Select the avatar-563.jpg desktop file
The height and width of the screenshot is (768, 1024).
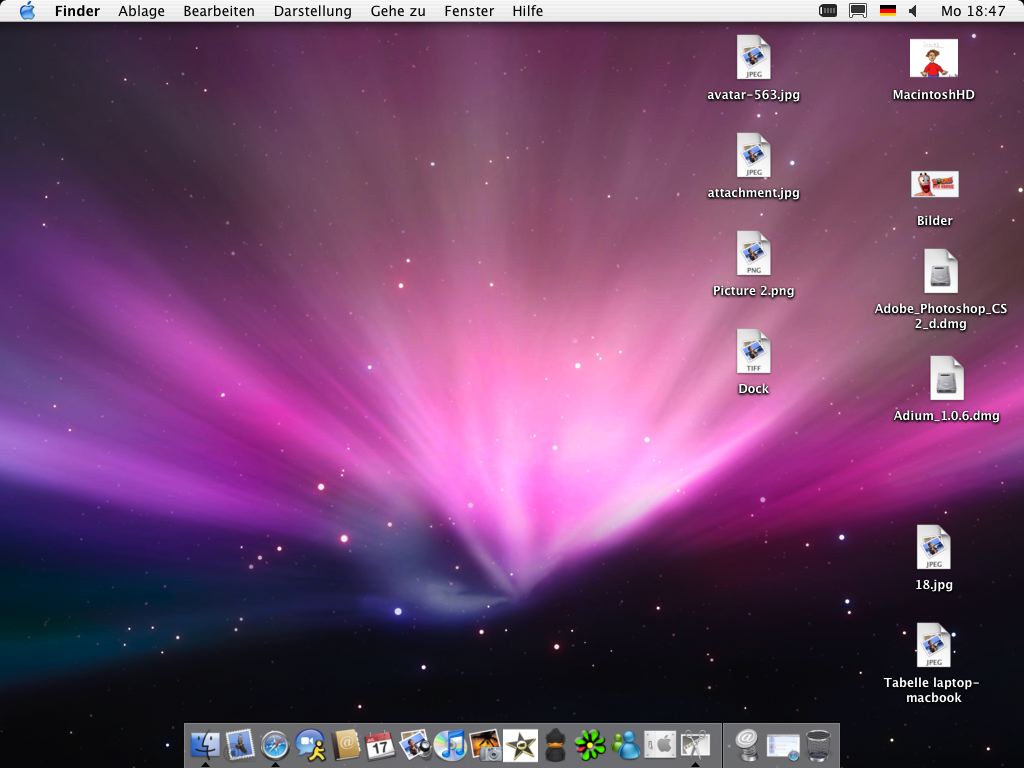[x=753, y=58]
